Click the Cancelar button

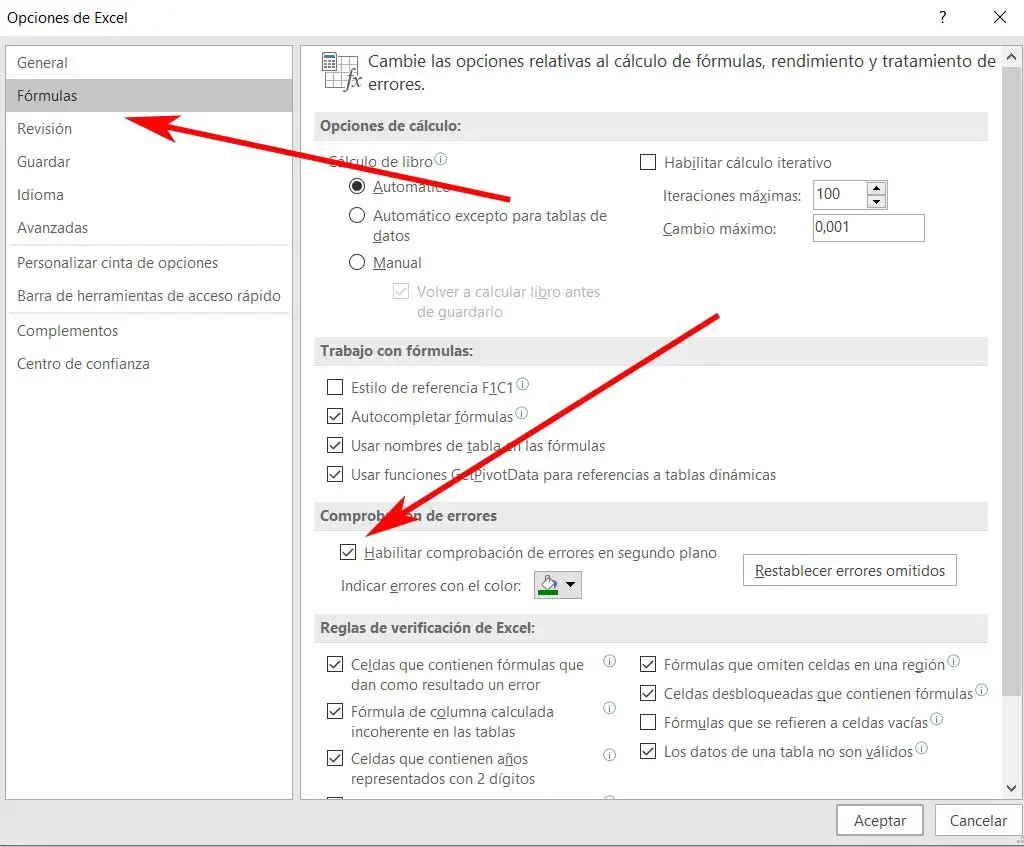tap(978, 820)
